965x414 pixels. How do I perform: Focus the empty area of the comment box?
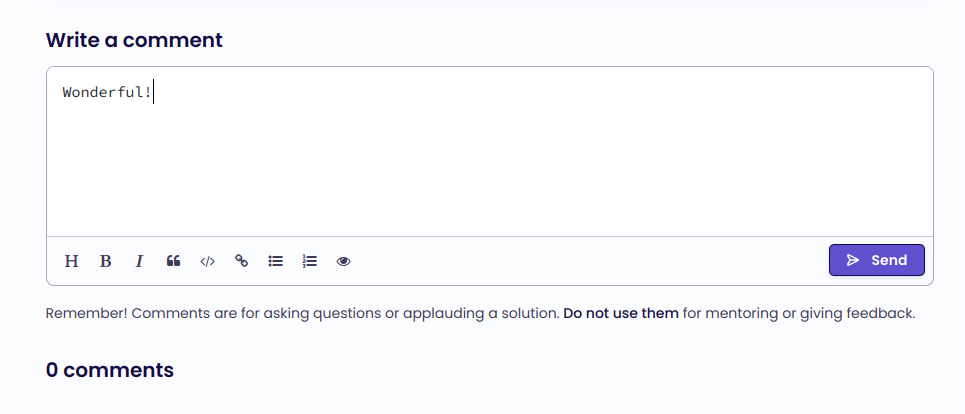(490, 170)
